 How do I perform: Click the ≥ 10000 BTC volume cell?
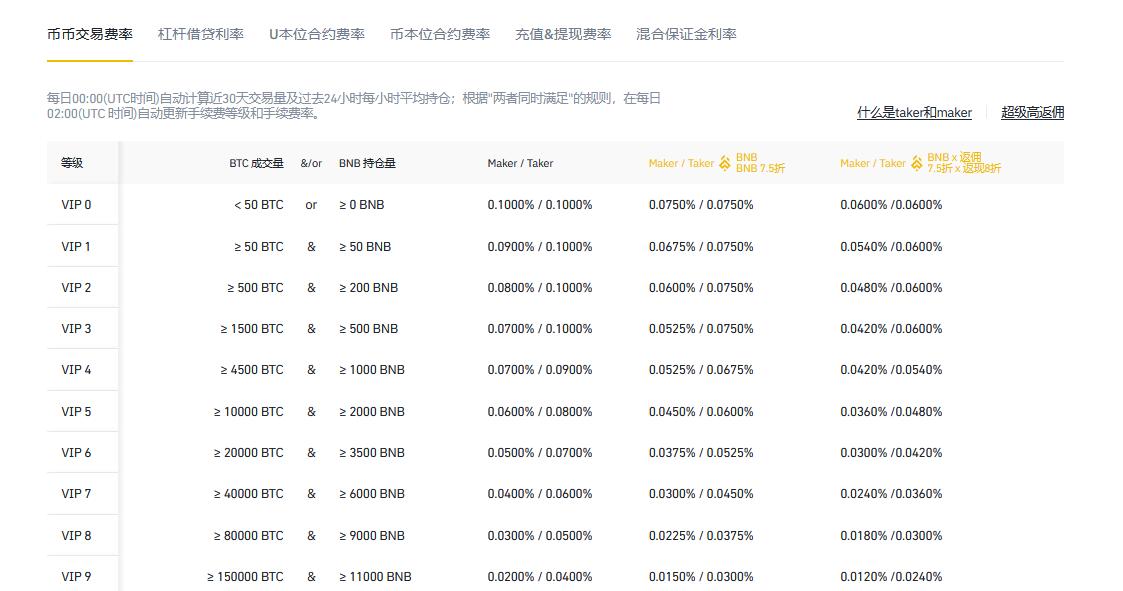point(249,412)
